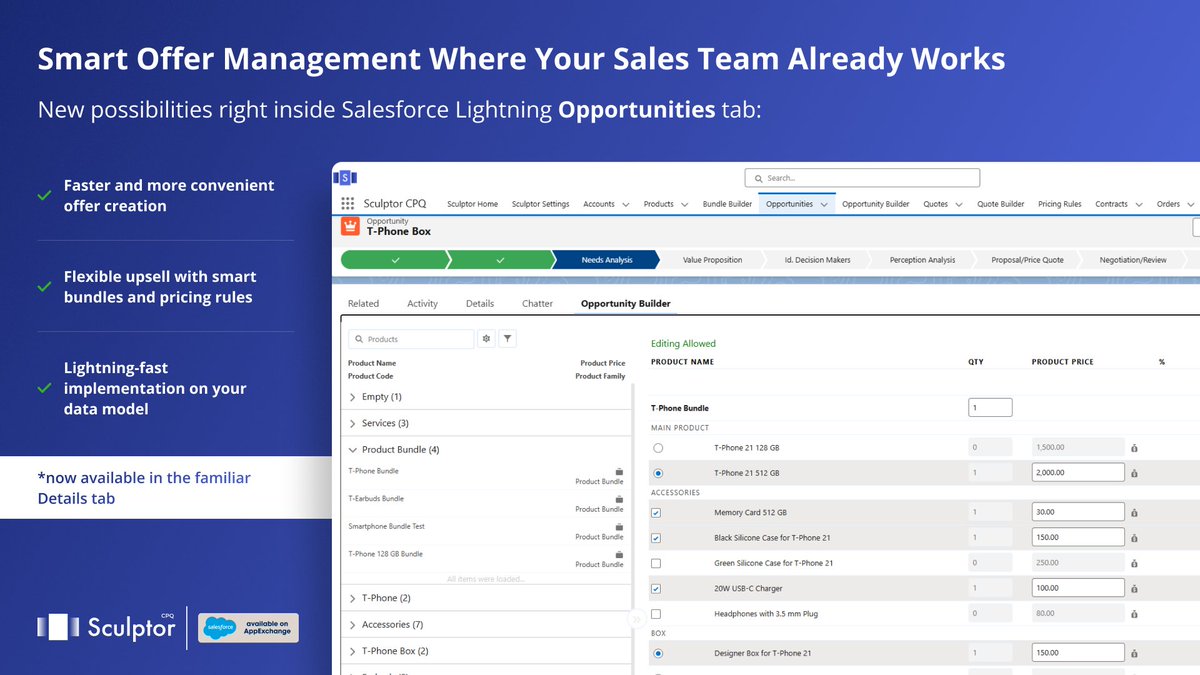The image size is (1200, 675).
Task: Select the Perception Analysis stage
Action: point(922,260)
